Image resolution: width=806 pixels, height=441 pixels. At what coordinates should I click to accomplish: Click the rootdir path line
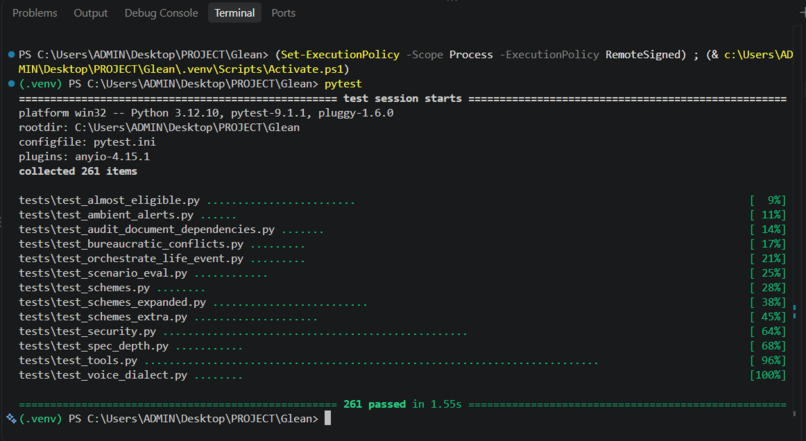[159, 127]
